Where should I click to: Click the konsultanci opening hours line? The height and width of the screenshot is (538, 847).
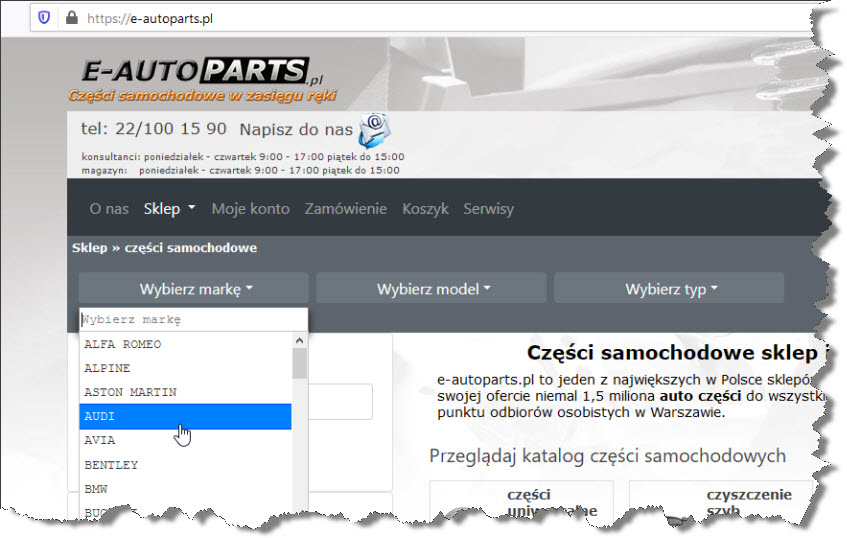coord(243,157)
